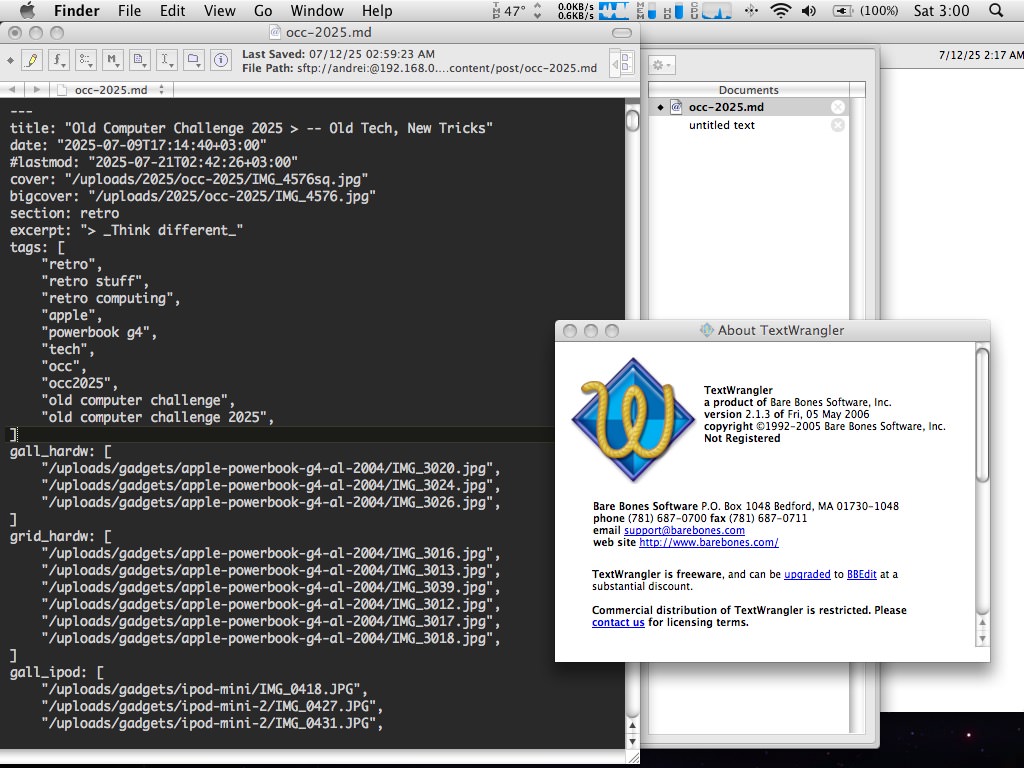Close occ-2025.md via its drawer close icon
The height and width of the screenshot is (768, 1024).
[838, 107]
